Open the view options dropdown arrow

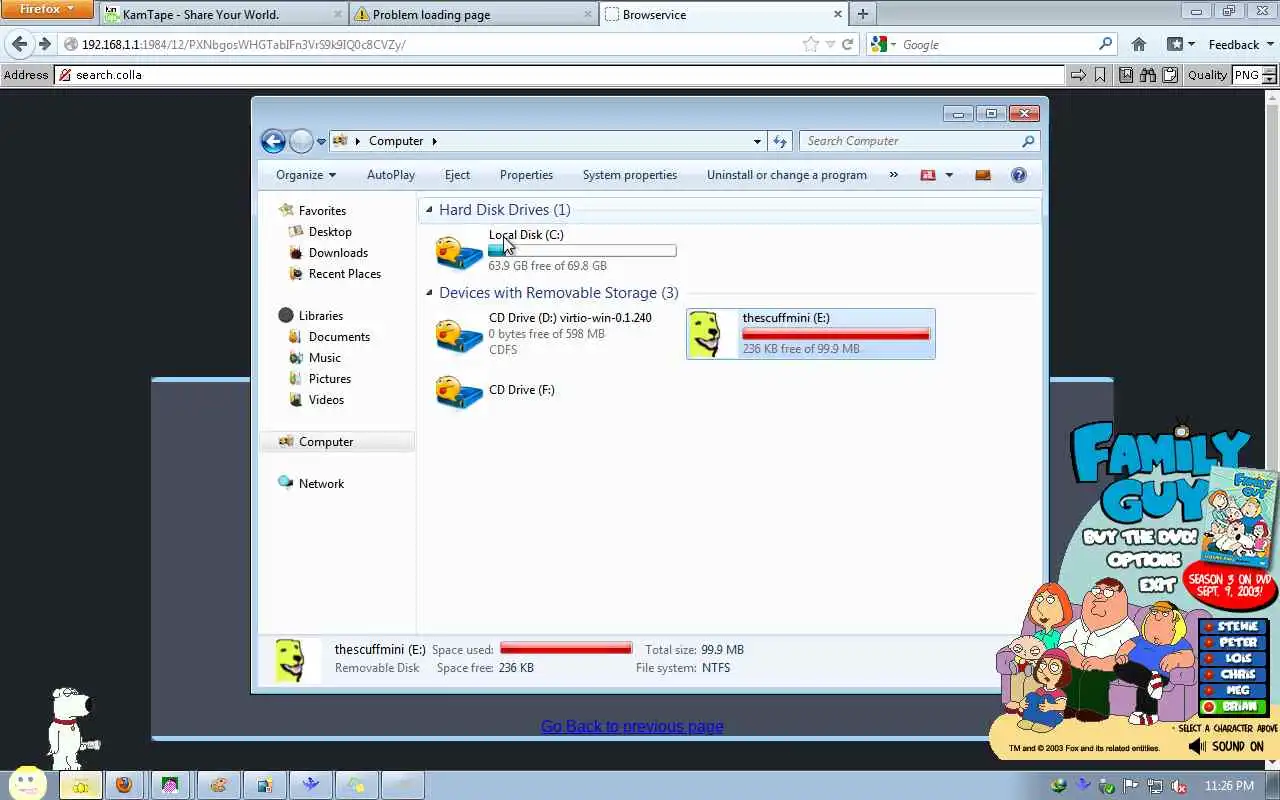pyautogui.click(x=949, y=175)
